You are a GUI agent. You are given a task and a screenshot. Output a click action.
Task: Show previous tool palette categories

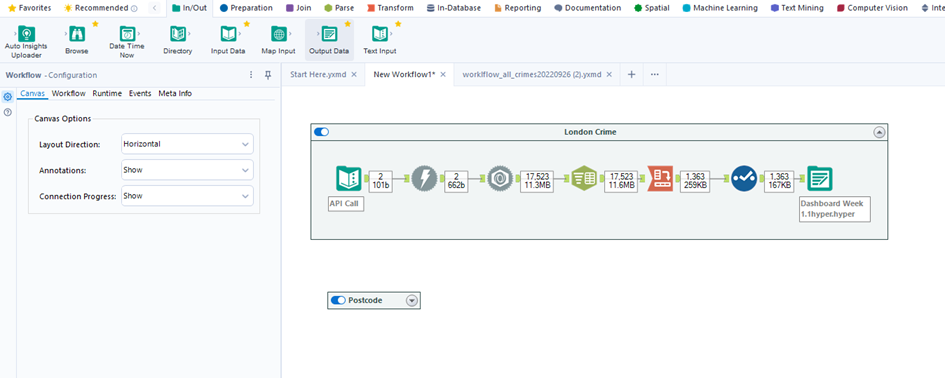pyautogui.click(x=155, y=8)
